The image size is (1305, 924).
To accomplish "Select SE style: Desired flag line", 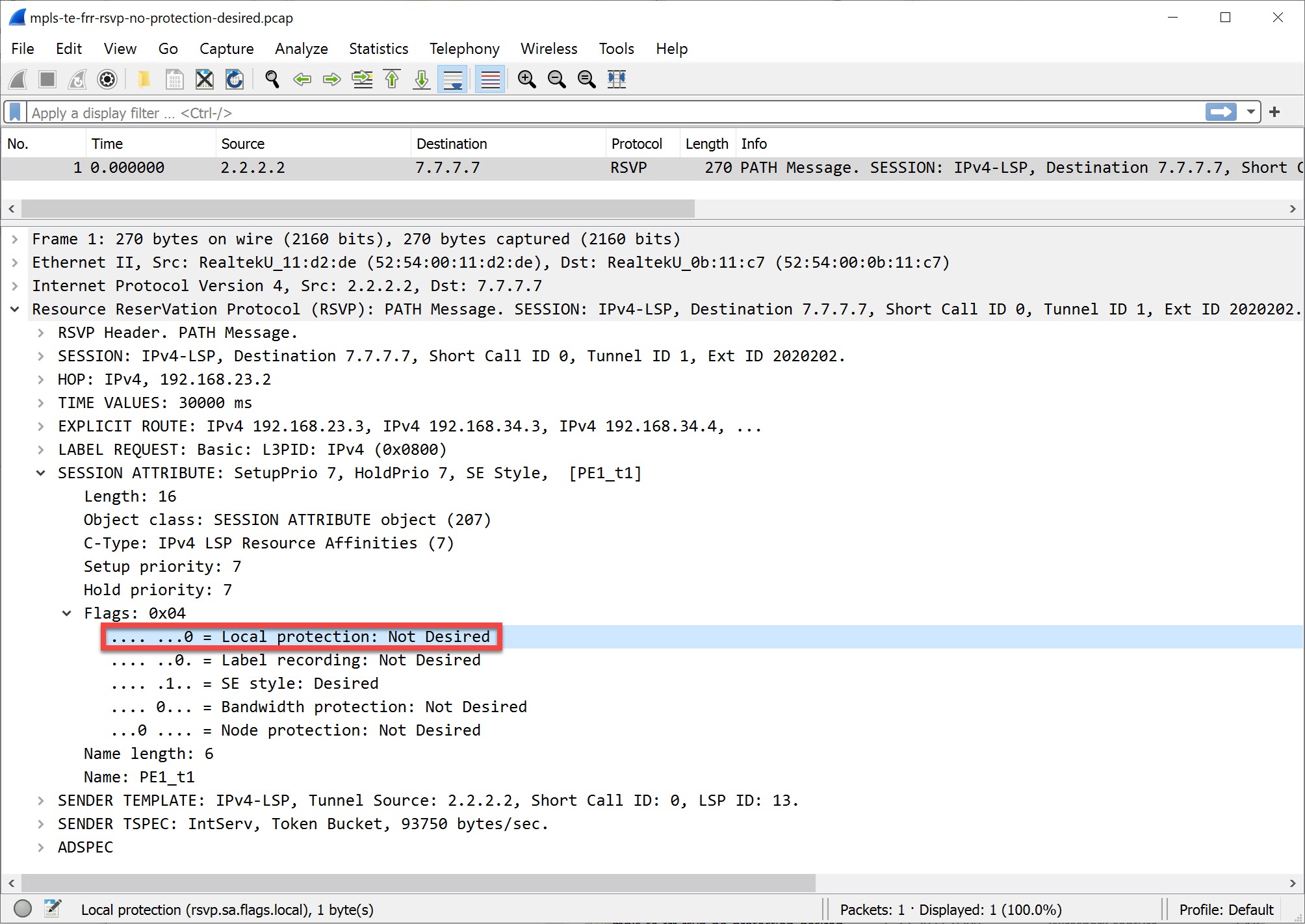I will pyautogui.click(x=244, y=684).
